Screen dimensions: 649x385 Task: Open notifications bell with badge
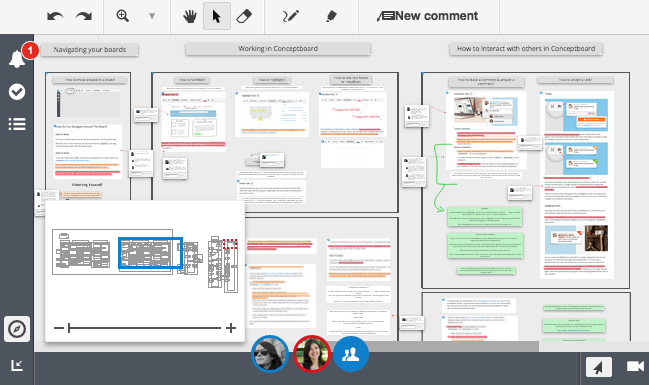(17, 58)
